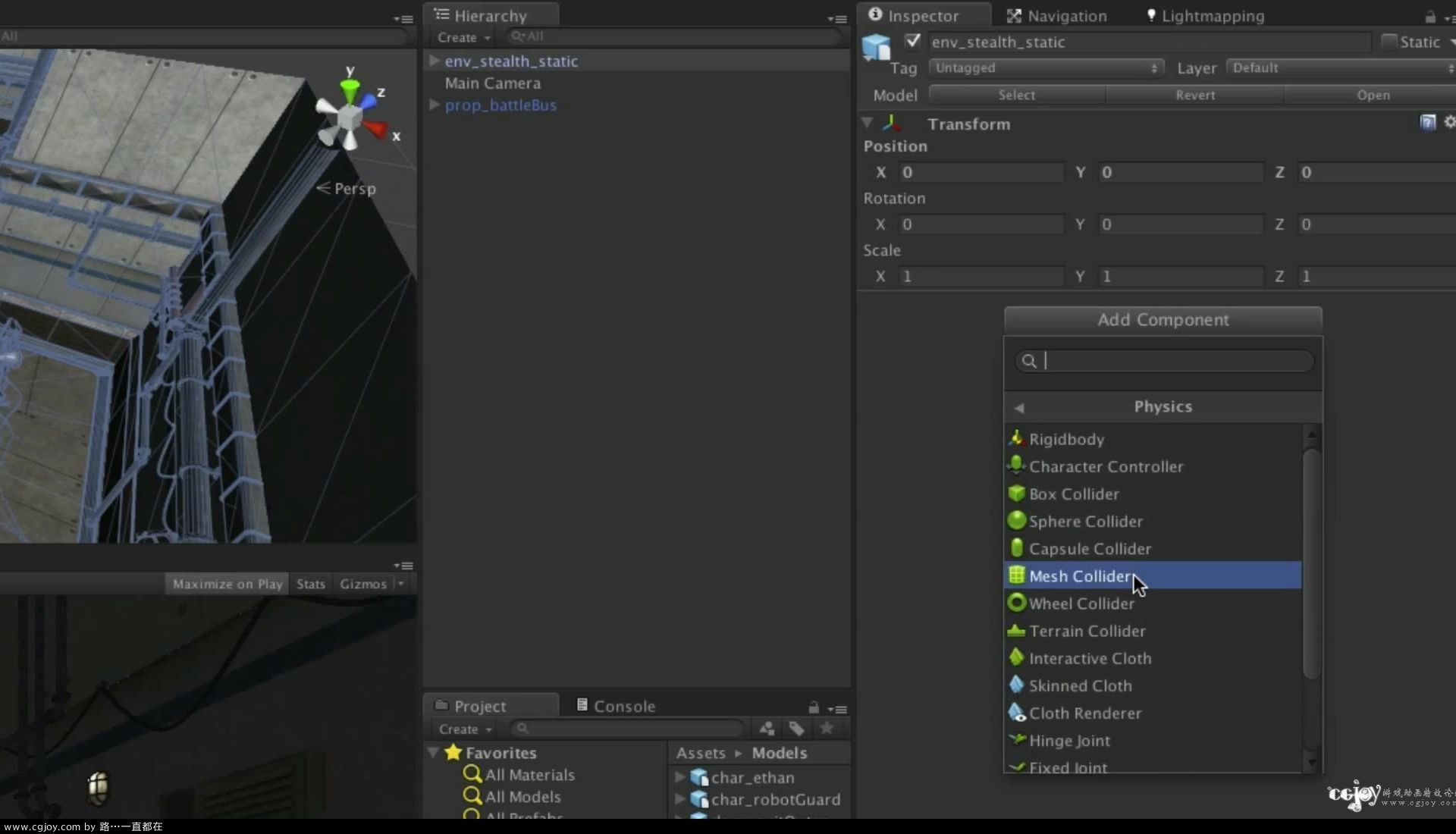This screenshot has height=834, width=1456.
Task: Expand the char_ethan model arrow
Action: 679,776
